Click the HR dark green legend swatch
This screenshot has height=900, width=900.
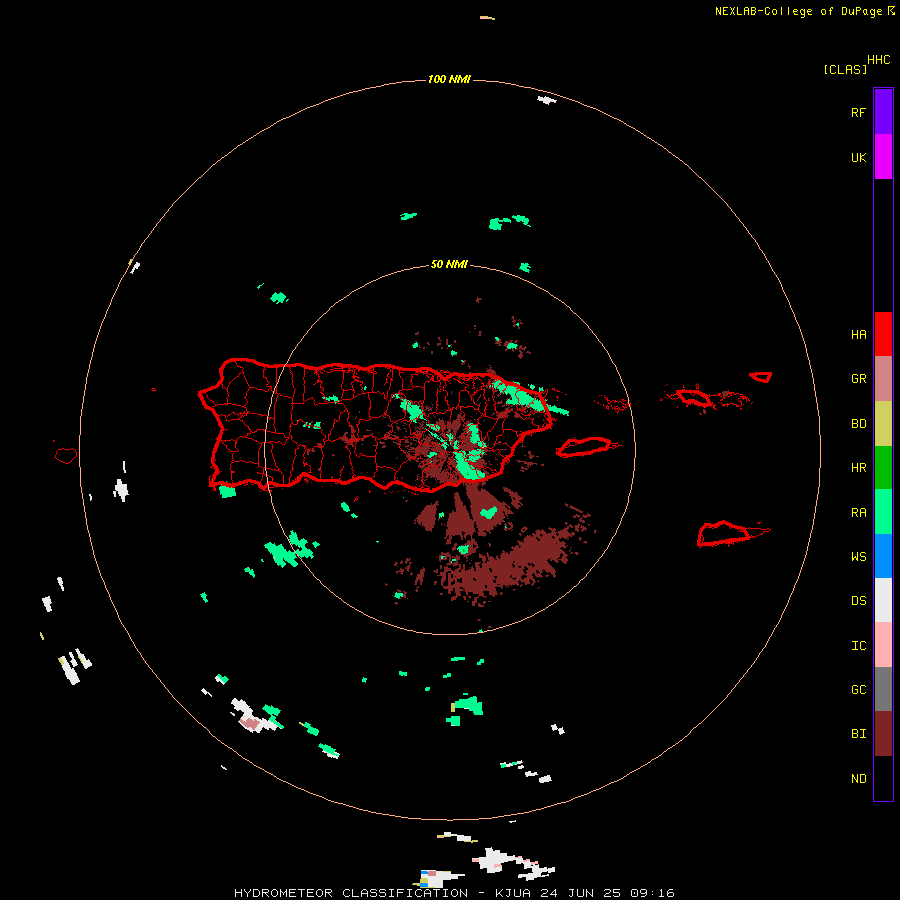[x=883, y=468]
